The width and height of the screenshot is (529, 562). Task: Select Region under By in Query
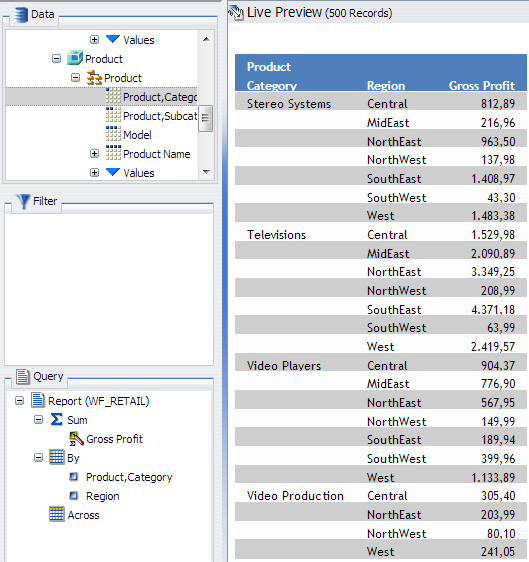103,496
